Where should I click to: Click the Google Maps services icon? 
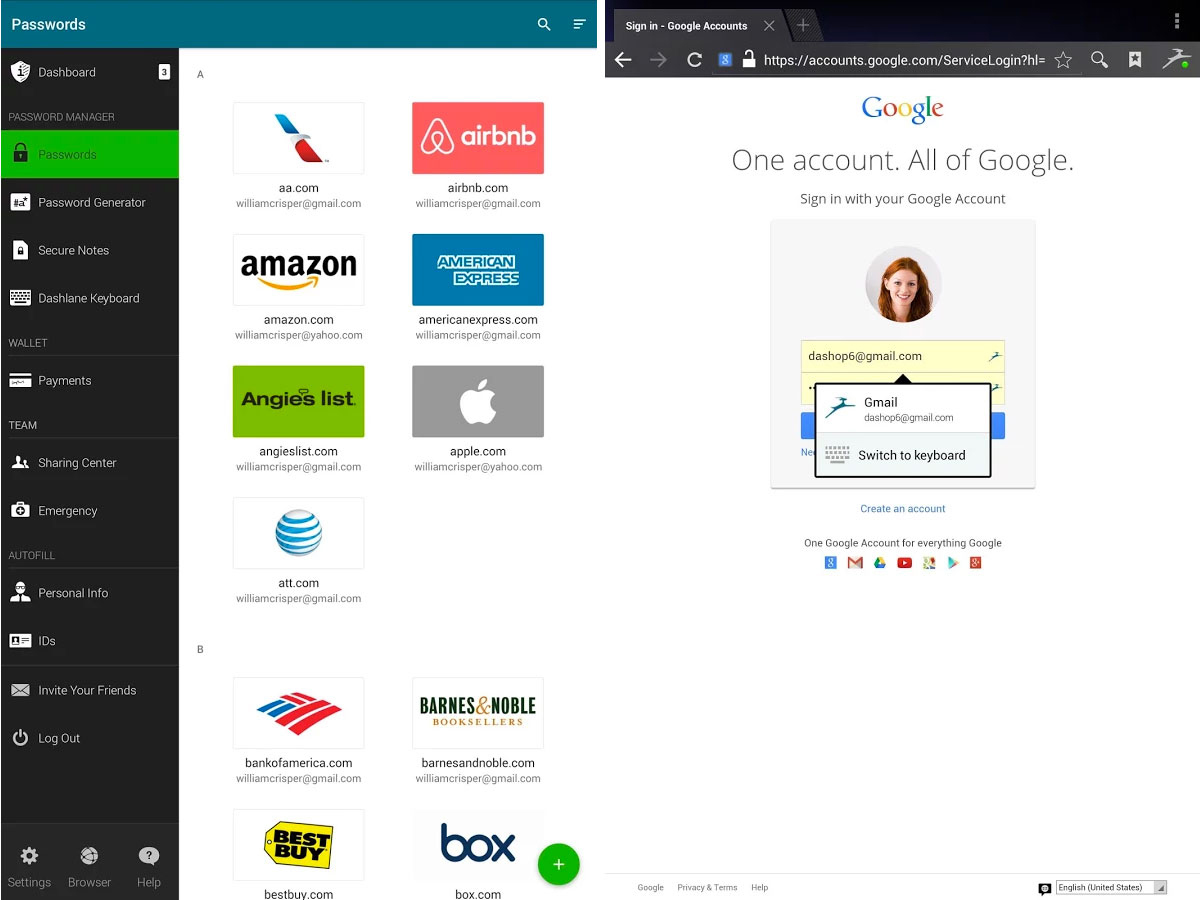(x=929, y=563)
